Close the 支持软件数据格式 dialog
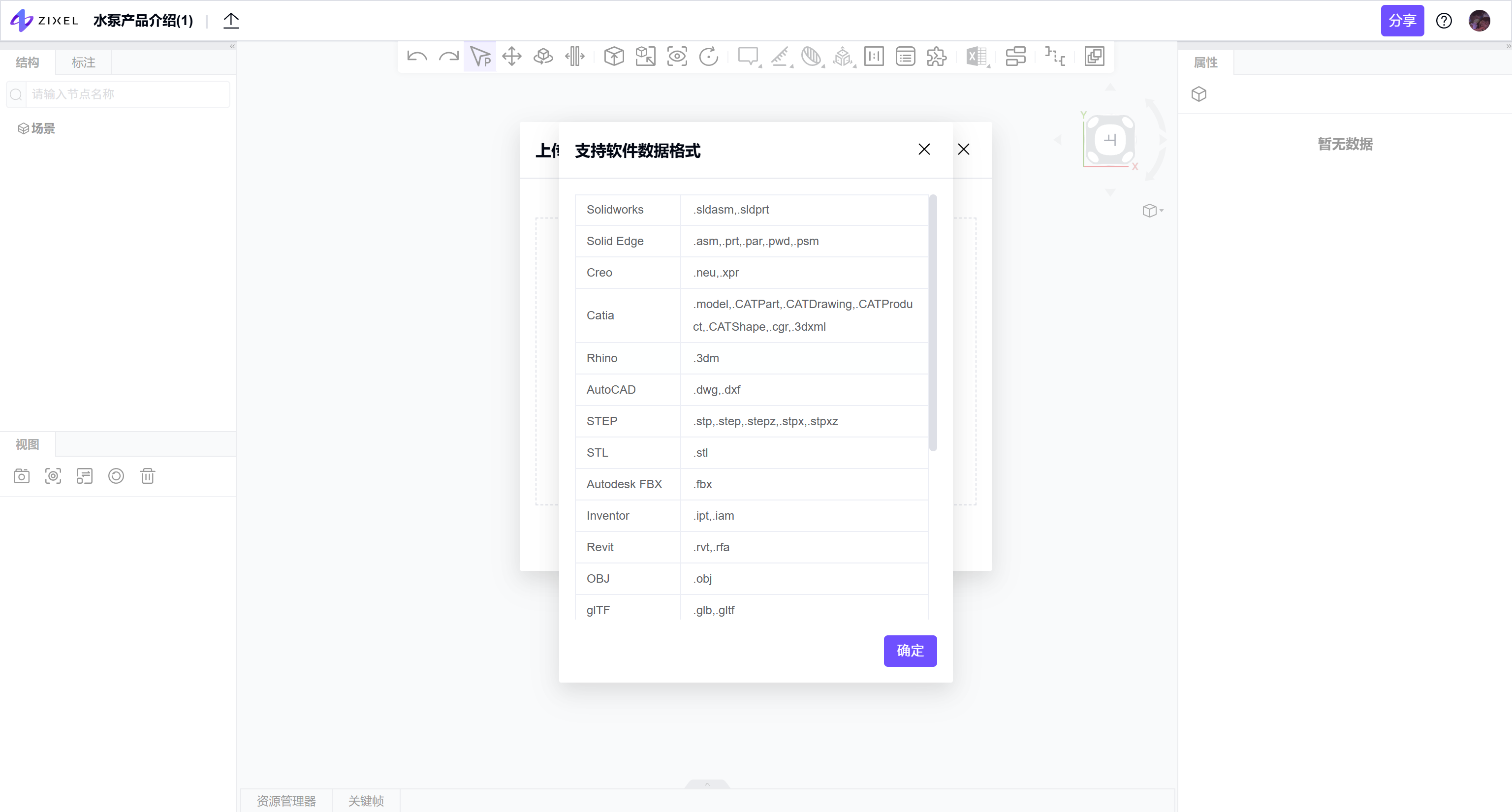The image size is (1512, 812). point(924,150)
